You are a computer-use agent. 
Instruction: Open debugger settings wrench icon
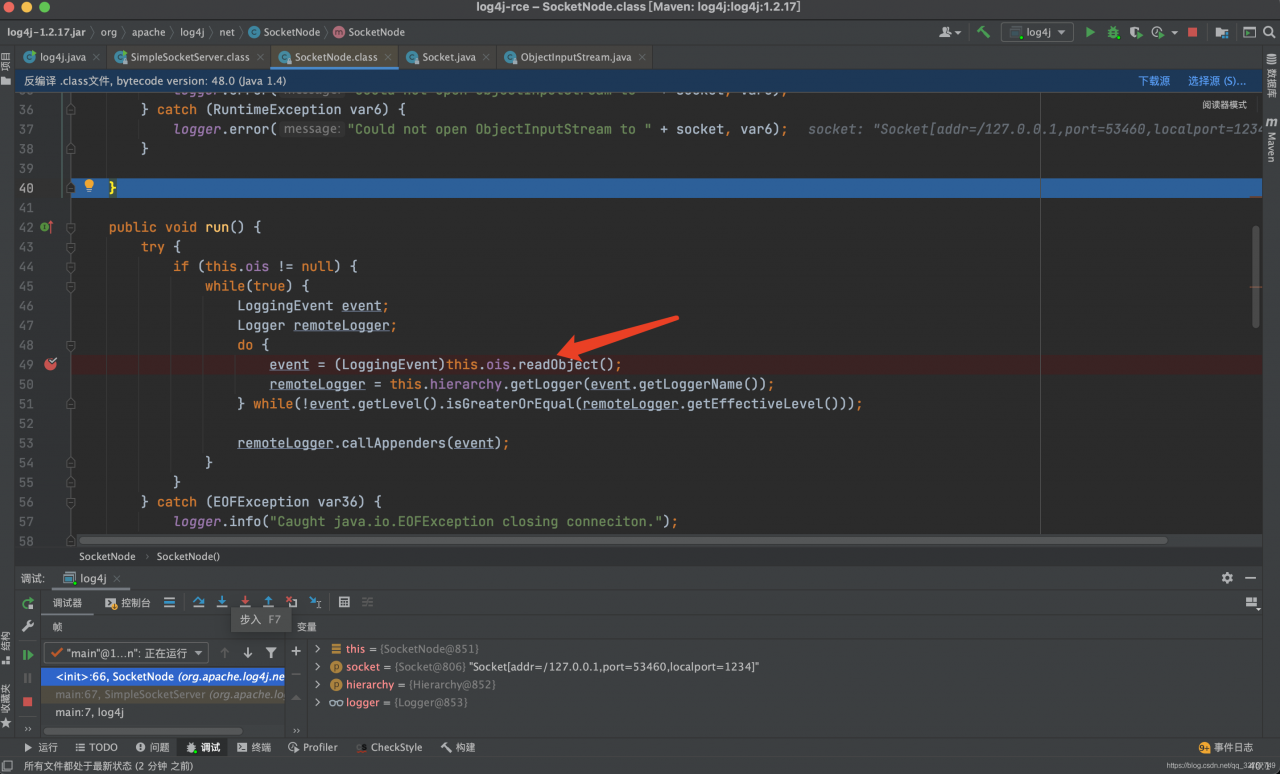[28, 627]
